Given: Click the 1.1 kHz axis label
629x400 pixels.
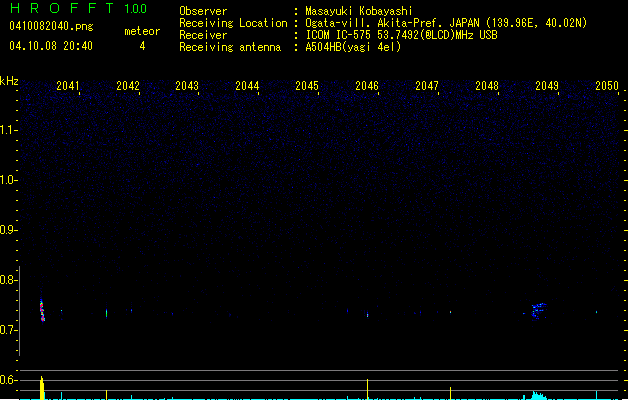Looking at the screenshot, I should pos(9,130).
